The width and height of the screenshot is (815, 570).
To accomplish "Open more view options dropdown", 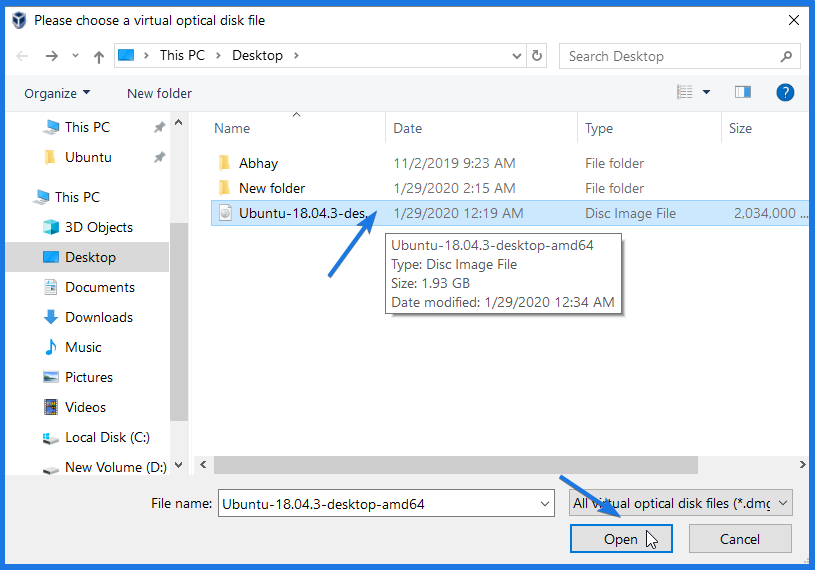I will pos(706,92).
